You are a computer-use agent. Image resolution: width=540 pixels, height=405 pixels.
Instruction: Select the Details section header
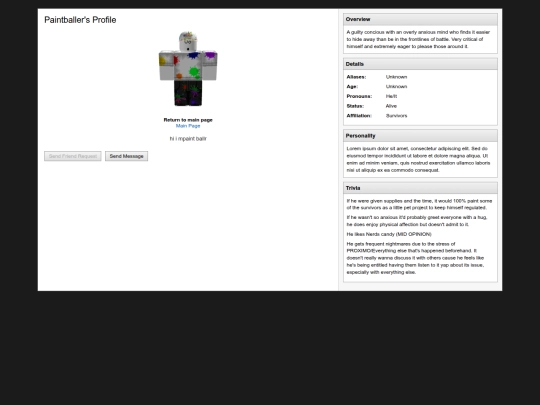click(420, 64)
